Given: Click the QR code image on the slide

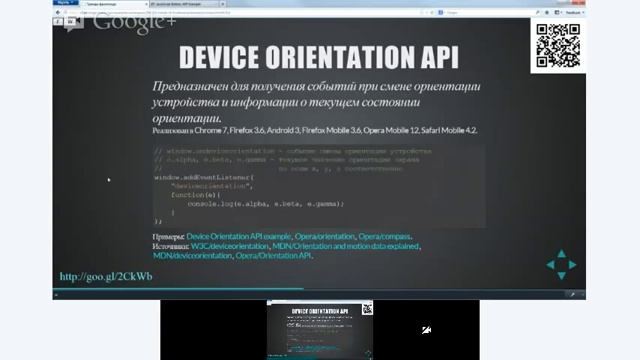Looking at the screenshot, I should click(558, 45).
